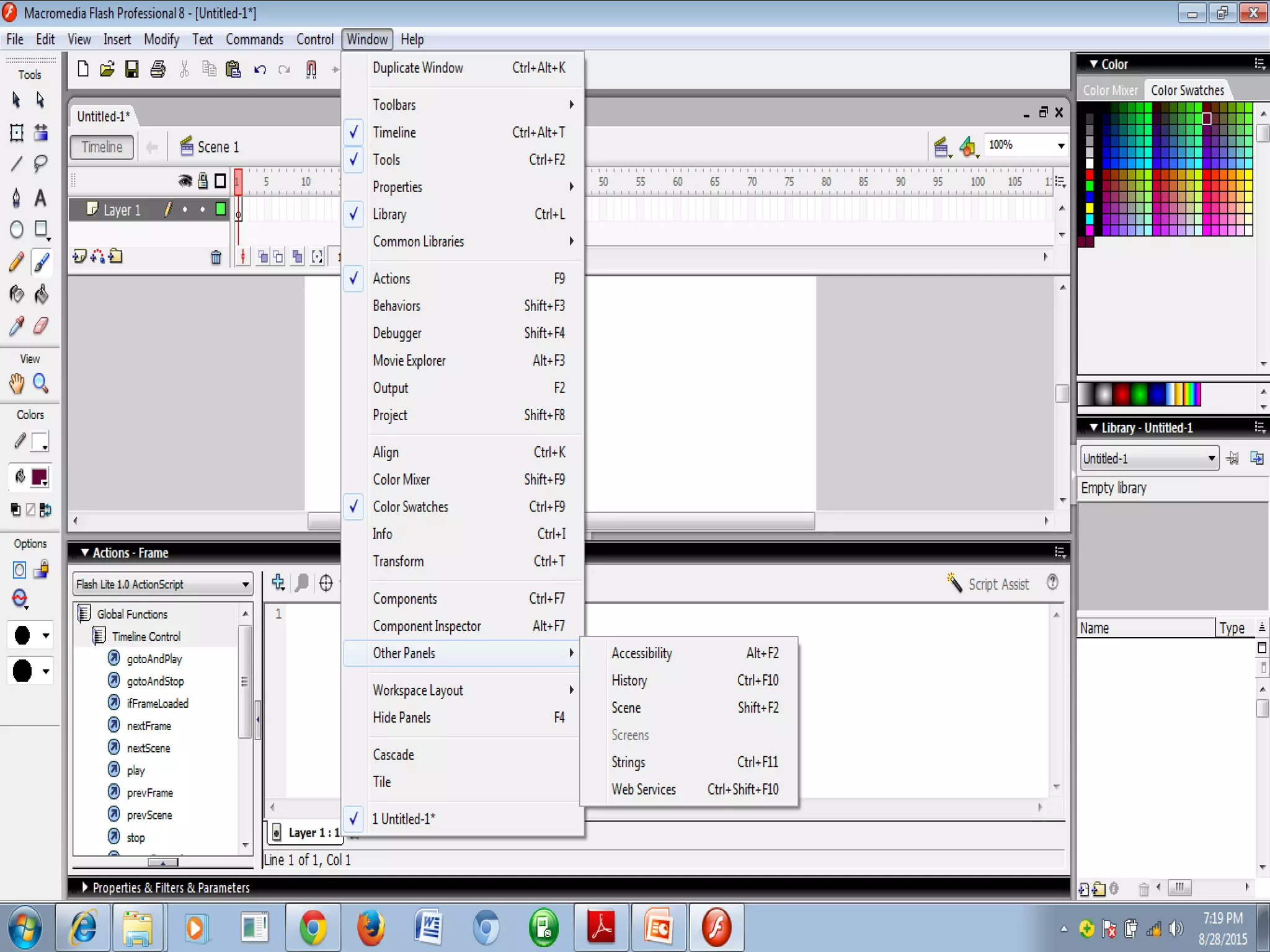Screen dimensions: 1270x952
Task: Open Flash Lite 1.0 ActionScript version dropdown
Action: coord(246,584)
